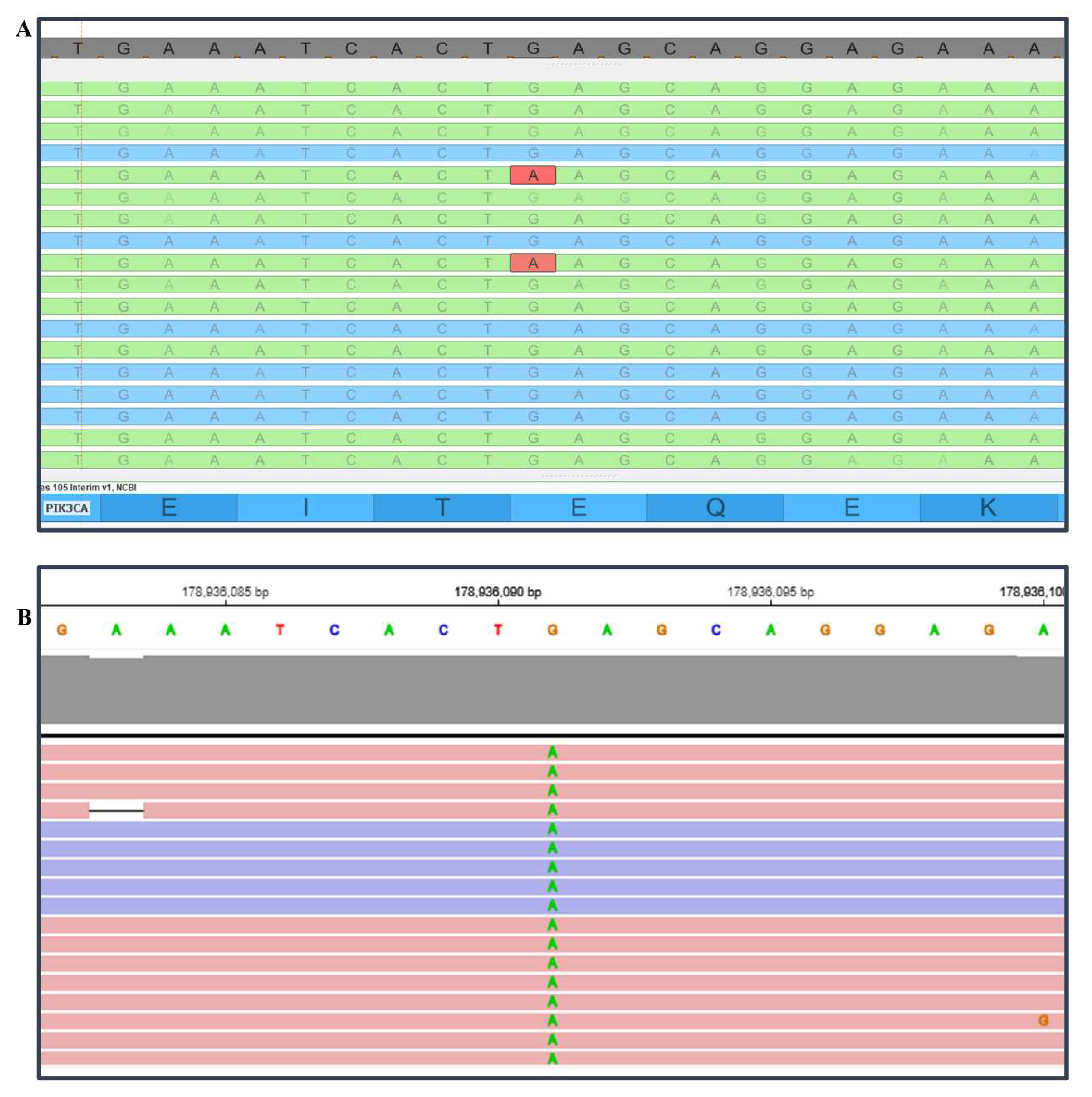Click the bottommost green A variant in panel B
This screenshot has height=1097, width=1092.
[x=552, y=1058]
